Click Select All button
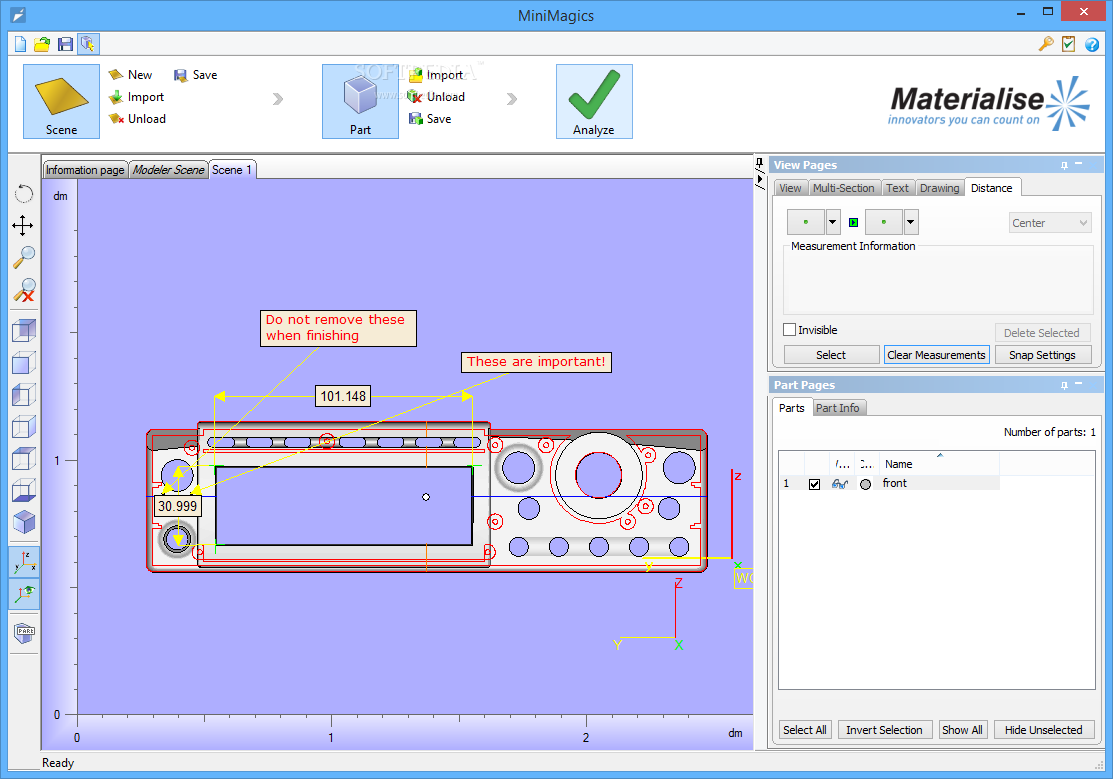 point(804,730)
